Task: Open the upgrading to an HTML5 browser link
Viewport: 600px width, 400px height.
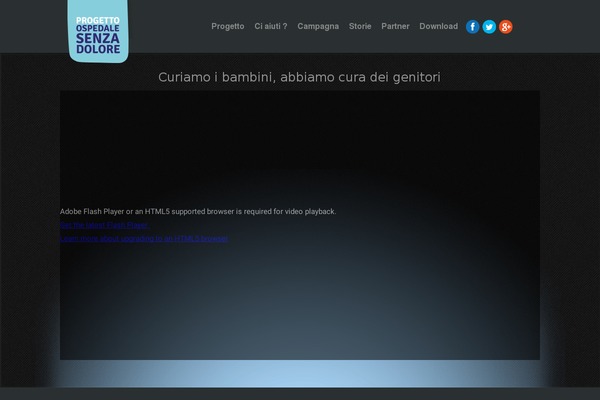Action: (x=144, y=238)
